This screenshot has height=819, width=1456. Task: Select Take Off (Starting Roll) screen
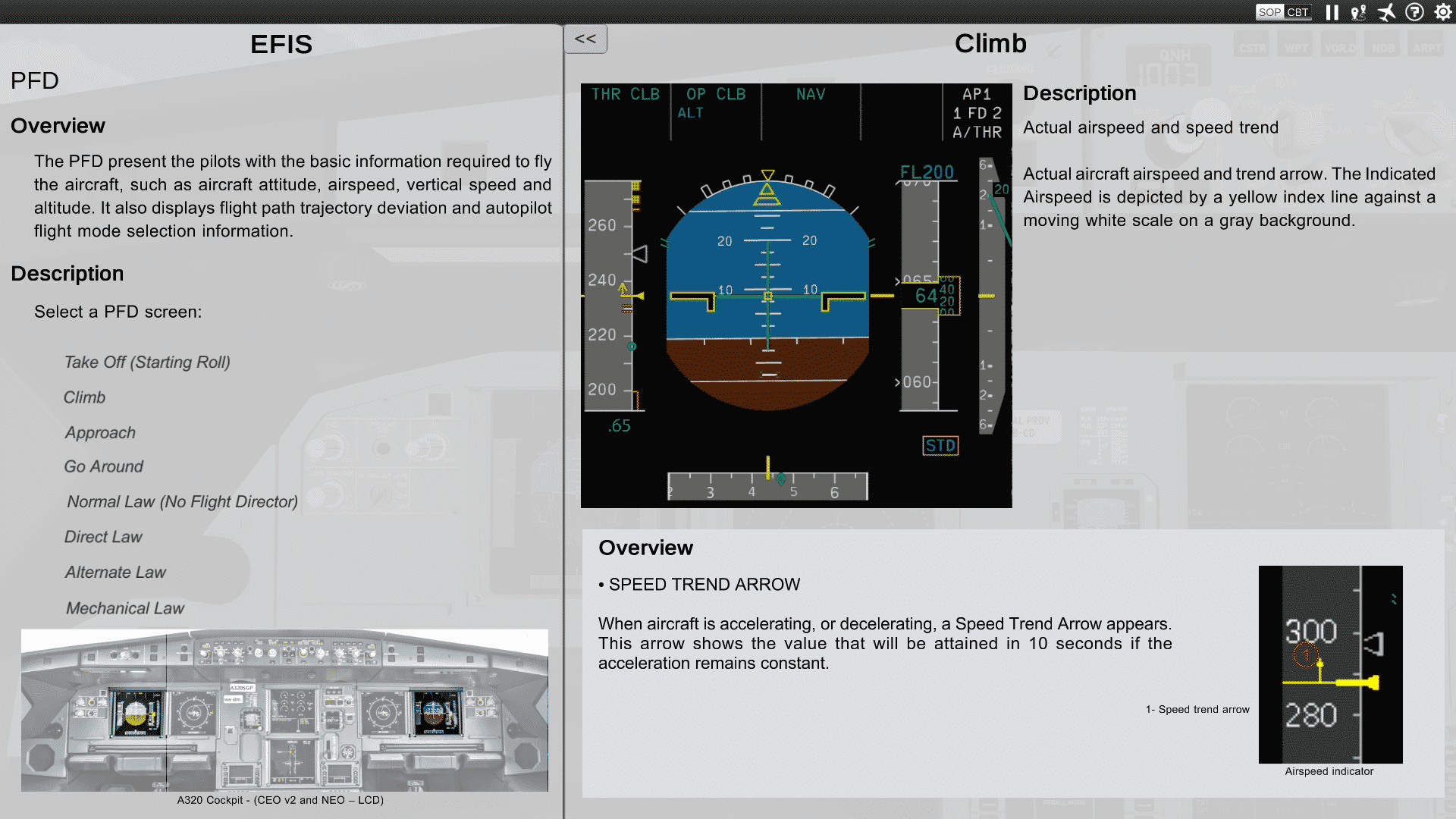point(147,362)
